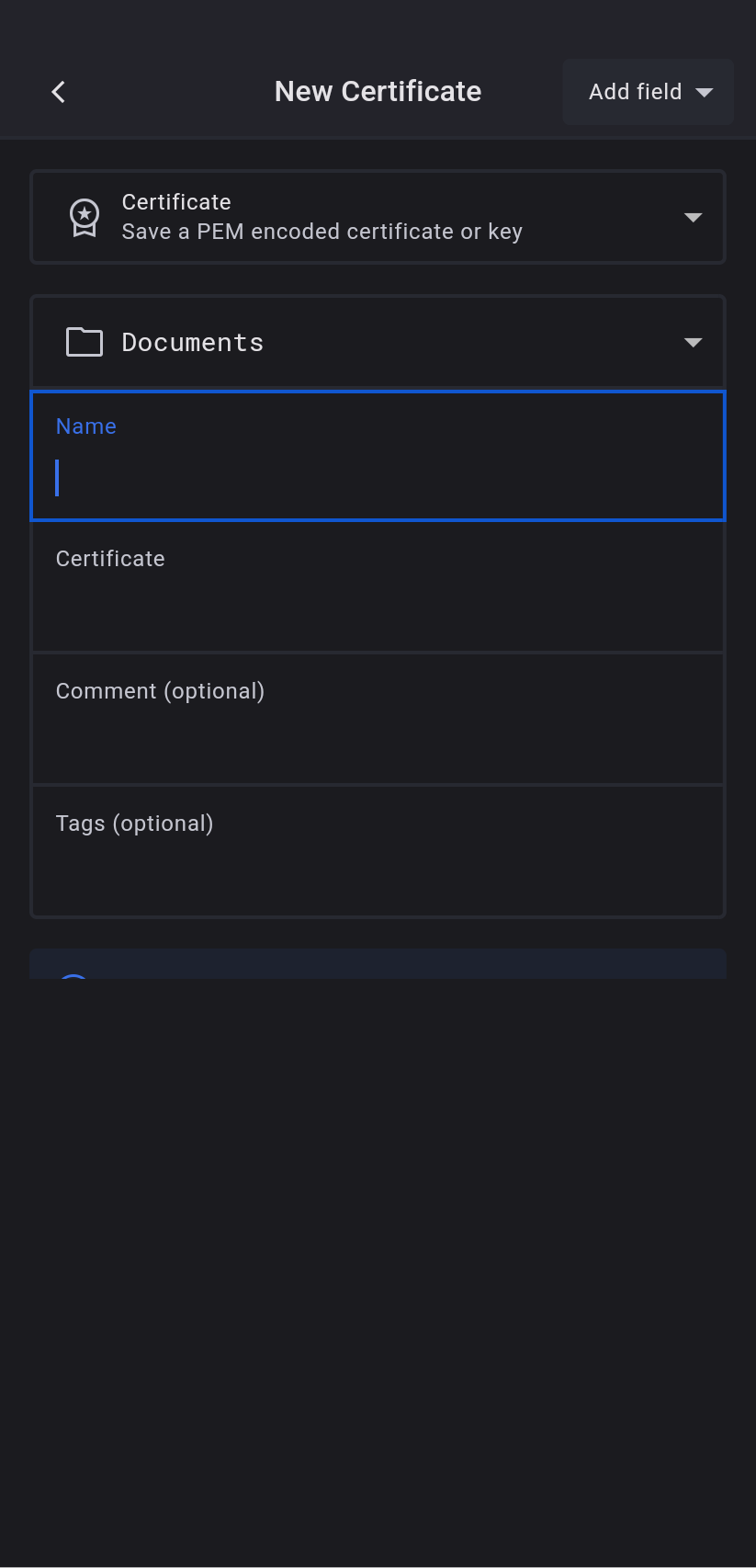Expand the Certificate type dropdown arrow

693,218
